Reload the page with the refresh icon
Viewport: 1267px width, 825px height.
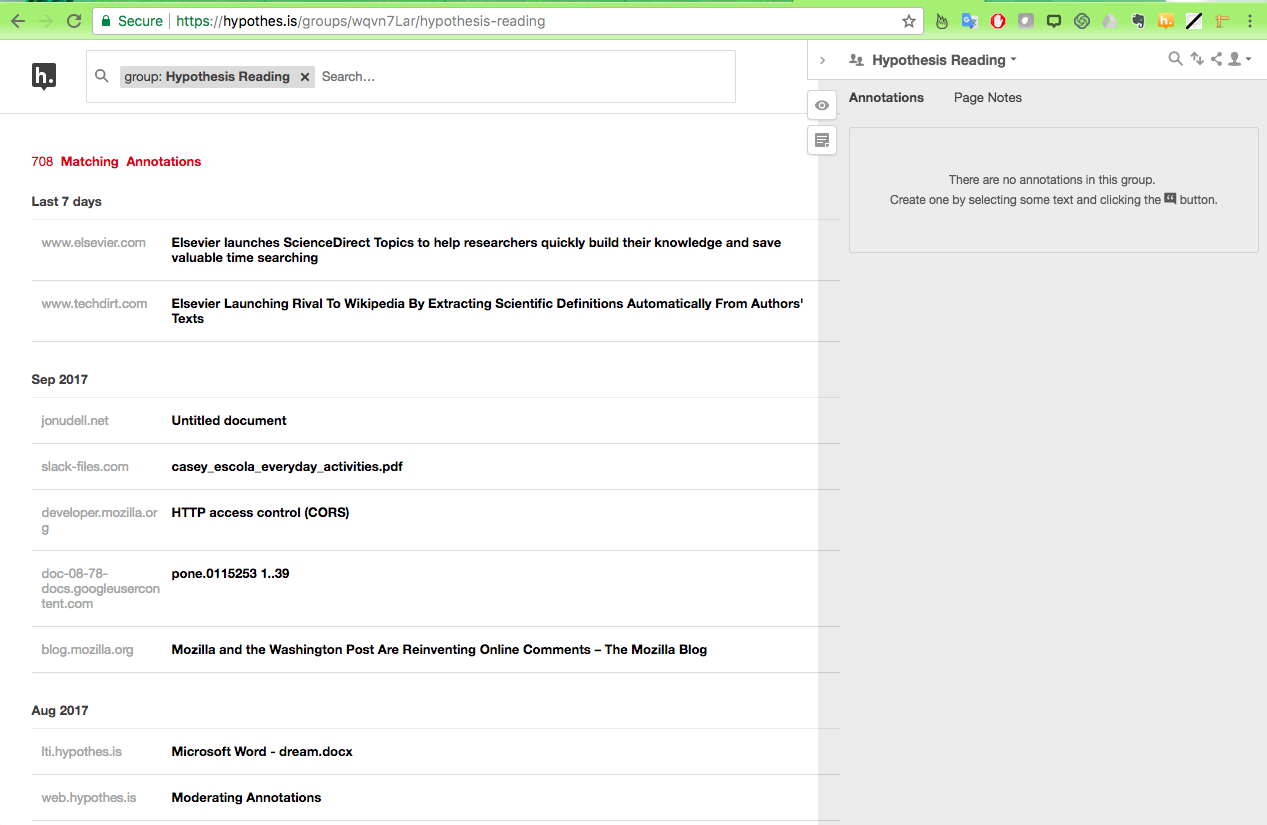[74, 21]
